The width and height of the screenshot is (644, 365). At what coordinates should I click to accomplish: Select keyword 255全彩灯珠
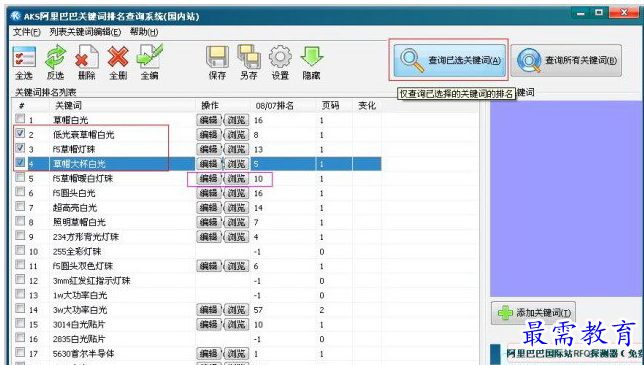pyautogui.click(x=77, y=251)
